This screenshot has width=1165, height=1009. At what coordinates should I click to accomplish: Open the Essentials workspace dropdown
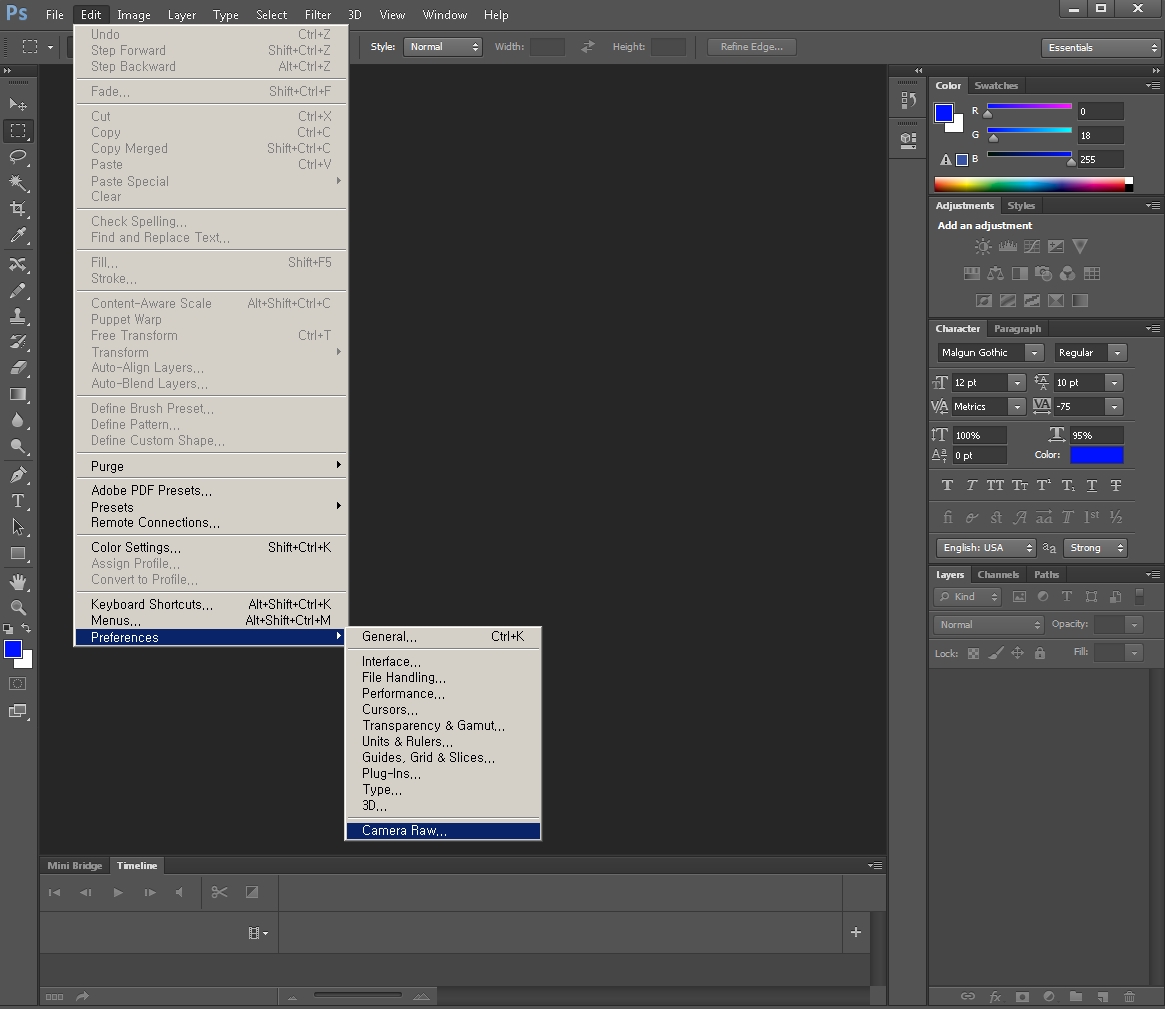[x=1100, y=48]
